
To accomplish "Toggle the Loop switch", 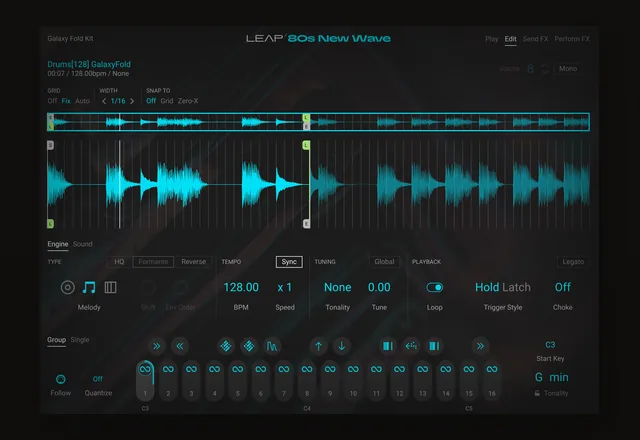I will coord(435,287).
